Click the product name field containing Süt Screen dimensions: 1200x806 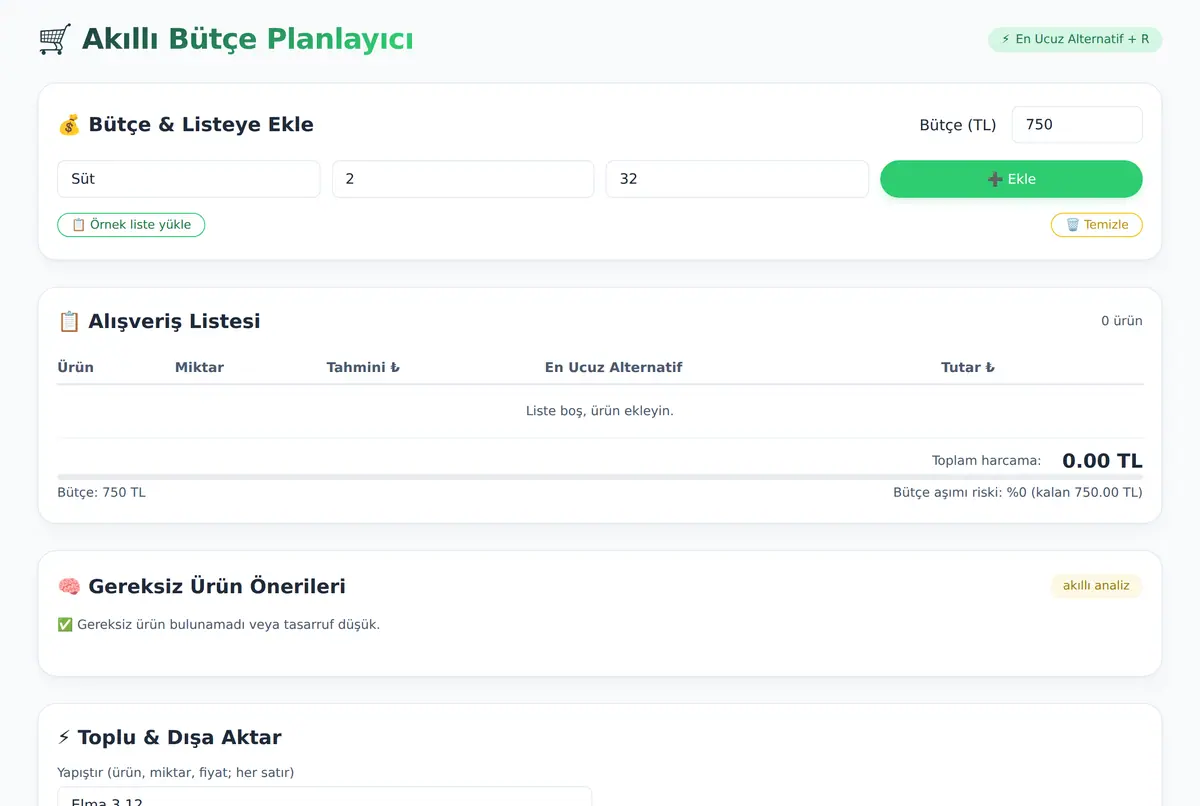[189, 179]
